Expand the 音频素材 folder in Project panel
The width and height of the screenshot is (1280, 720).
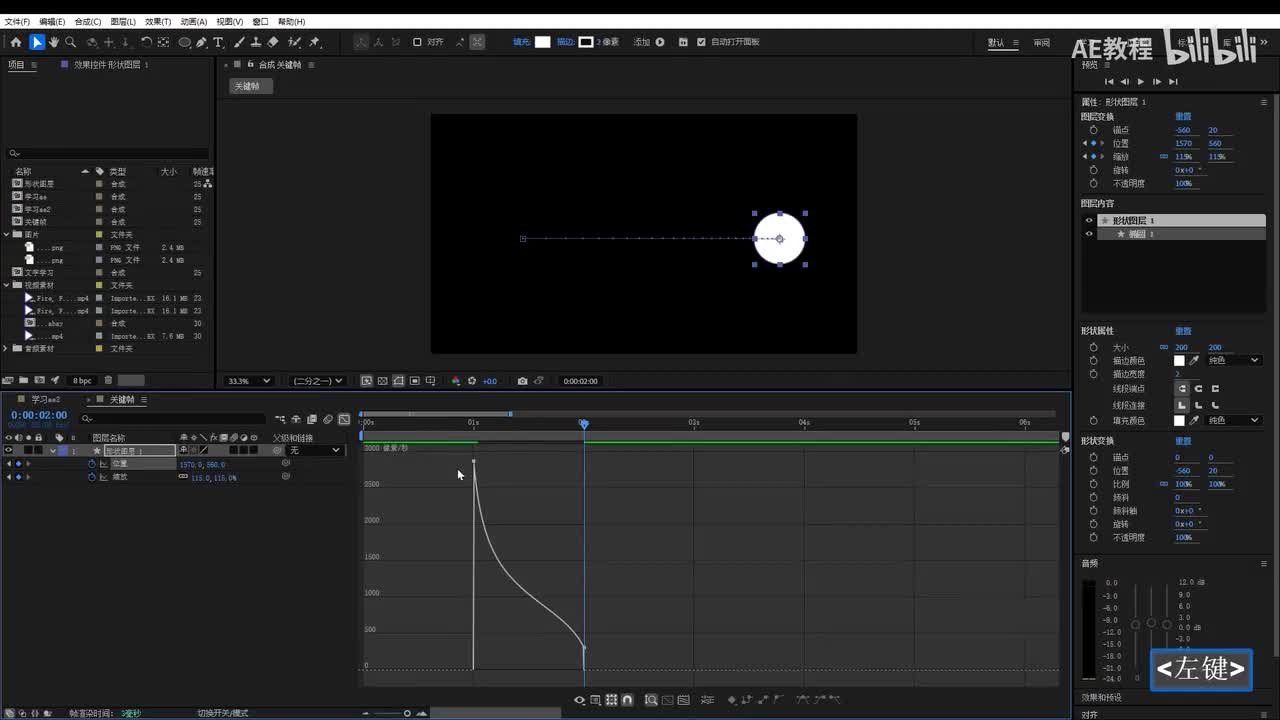(x=6, y=348)
